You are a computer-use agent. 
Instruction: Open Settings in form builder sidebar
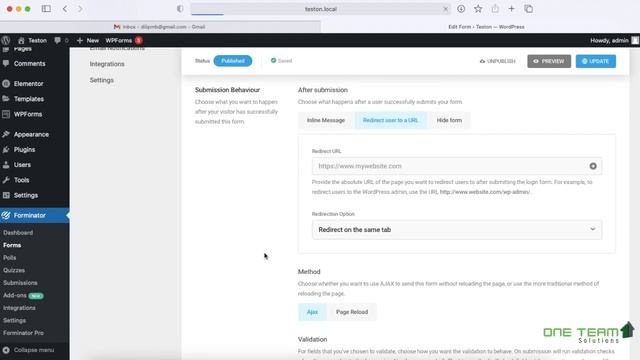(x=102, y=80)
